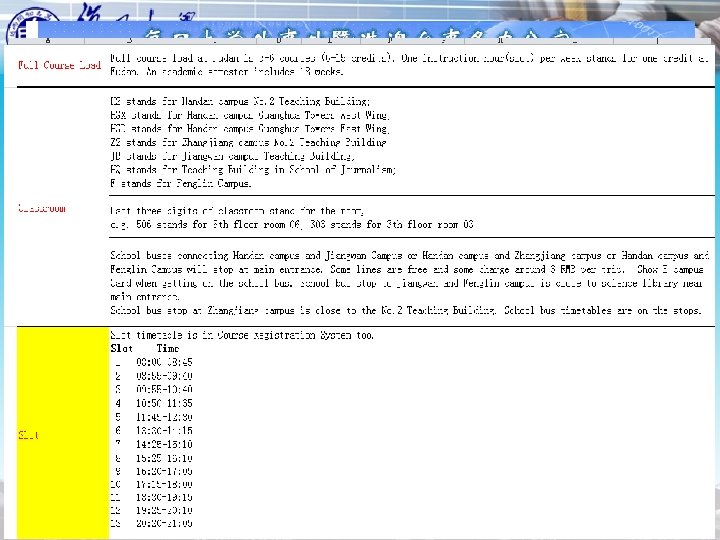
Task: Select line 'Z2 stands for Zhangjiang campus' building
Action: [x=248, y=142]
